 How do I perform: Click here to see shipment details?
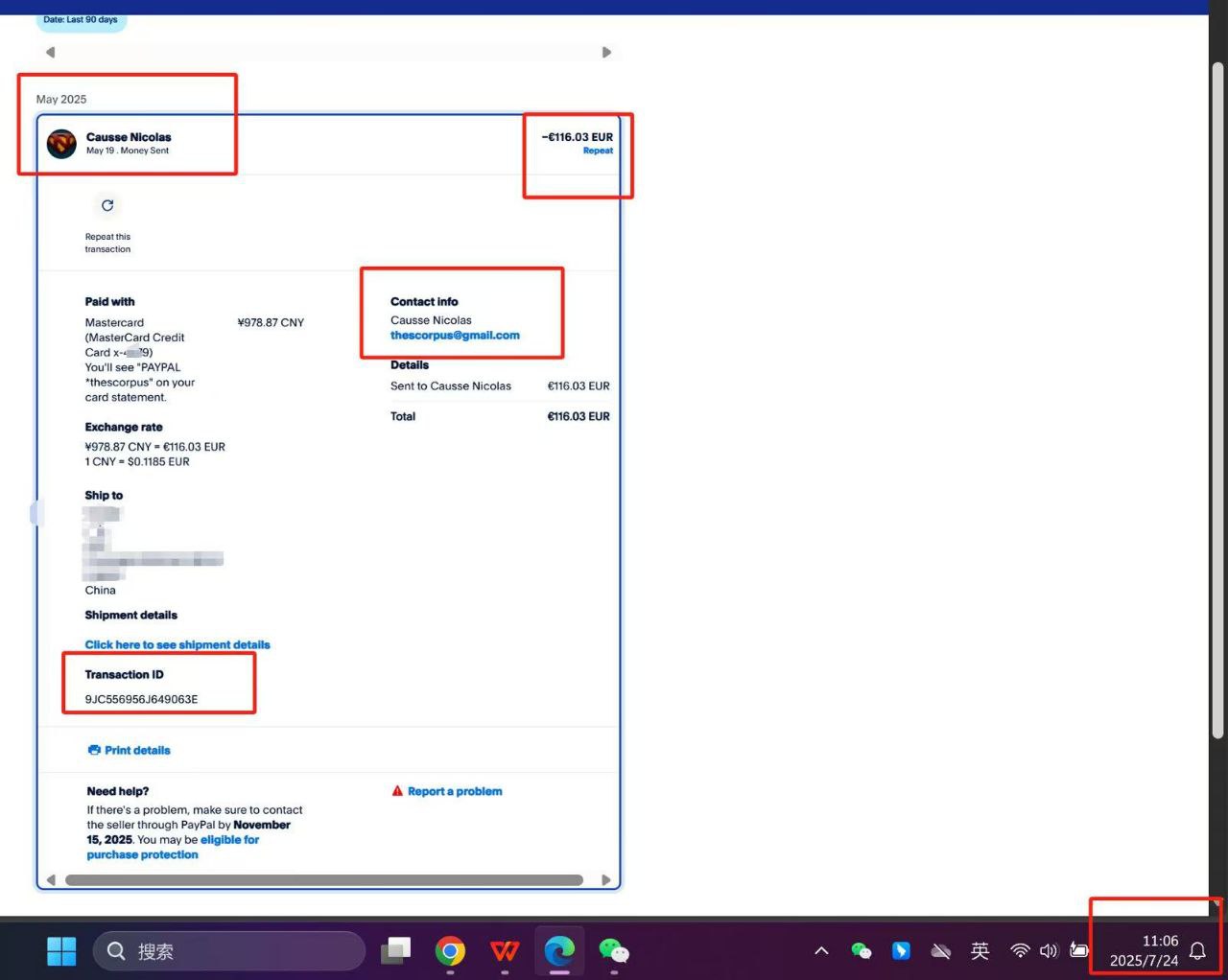point(177,644)
